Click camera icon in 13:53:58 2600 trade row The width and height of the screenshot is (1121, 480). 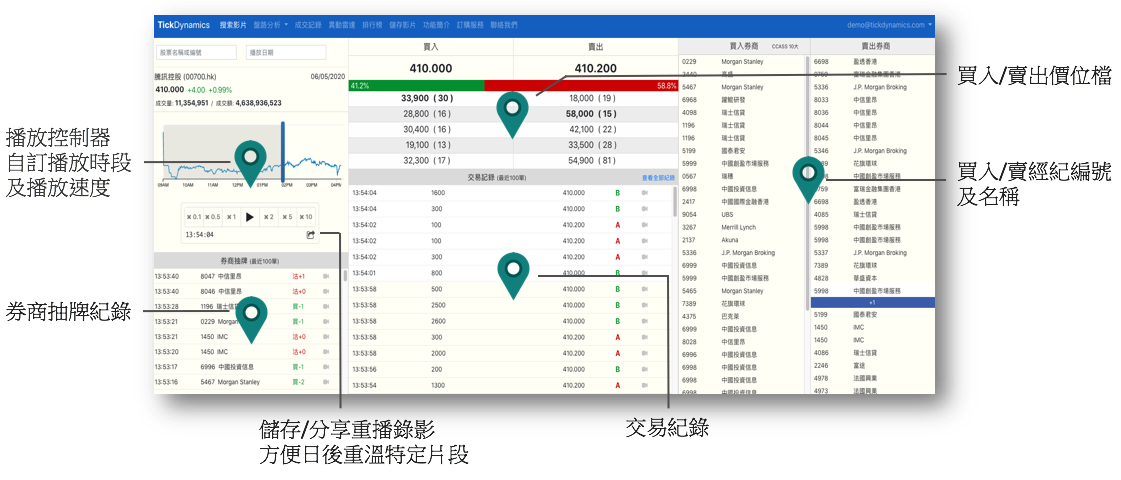pyautogui.click(x=646, y=321)
